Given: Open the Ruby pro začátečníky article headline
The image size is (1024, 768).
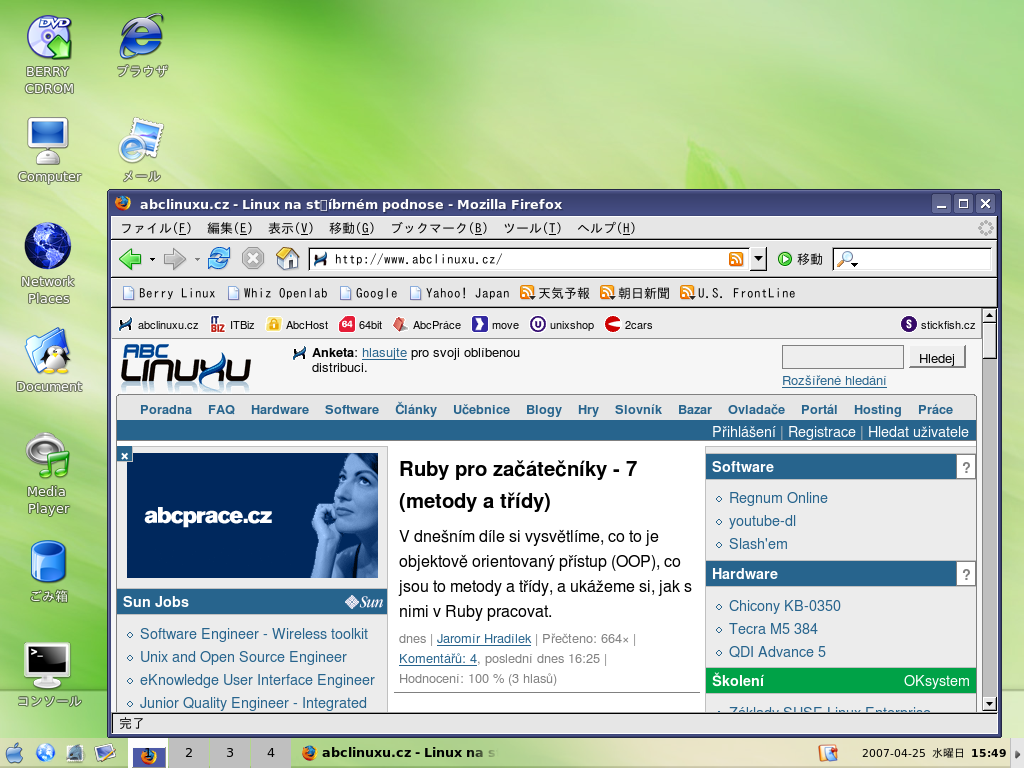Looking at the screenshot, I should pos(518,485).
